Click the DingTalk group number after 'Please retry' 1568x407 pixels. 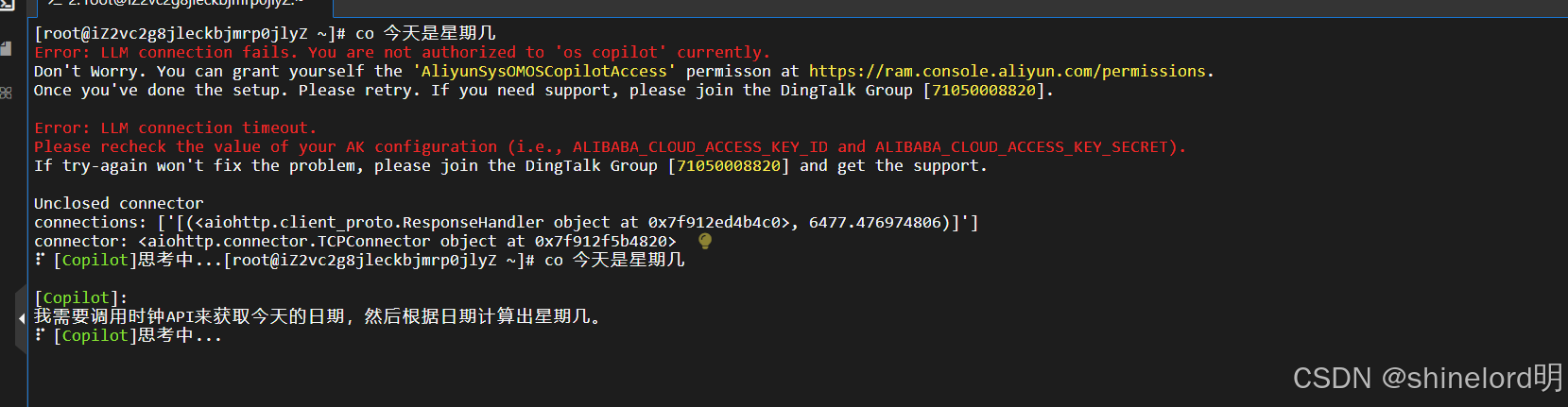(984, 90)
